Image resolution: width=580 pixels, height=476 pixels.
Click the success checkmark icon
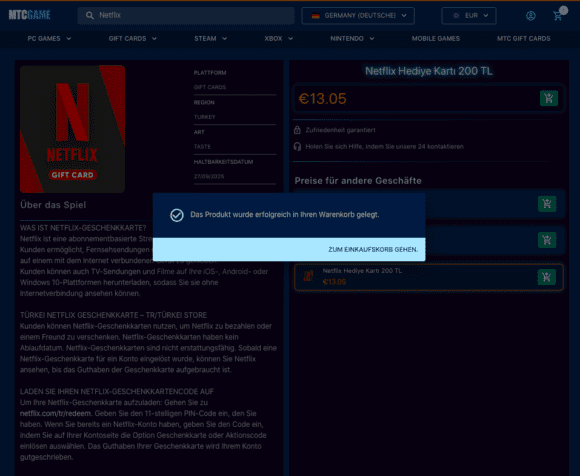pyautogui.click(x=177, y=215)
